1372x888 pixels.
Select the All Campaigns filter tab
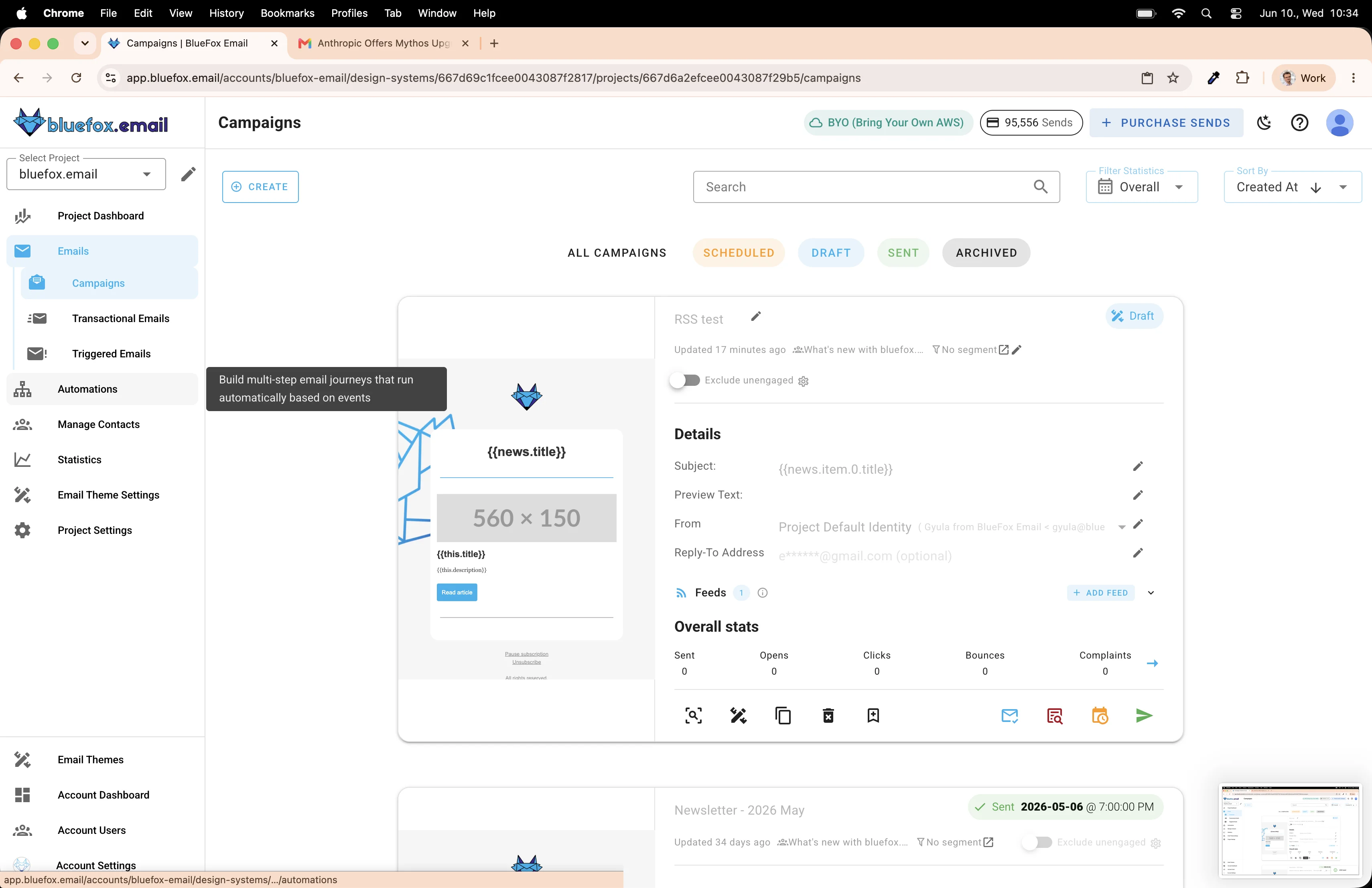point(616,252)
